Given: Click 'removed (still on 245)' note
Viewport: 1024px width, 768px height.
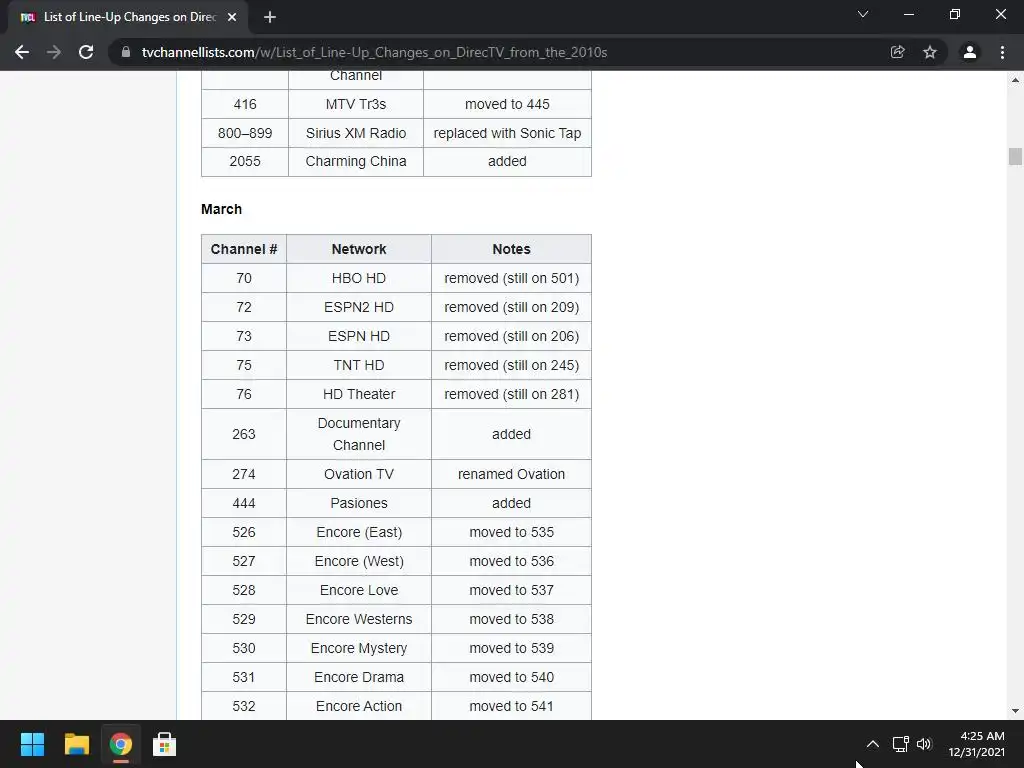Looking at the screenshot, I should click(x=511, y=365).
